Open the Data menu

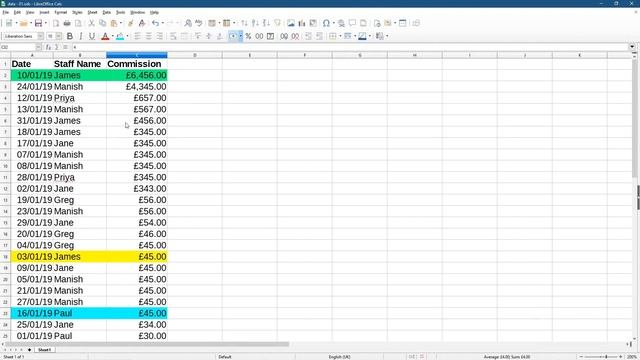point(107,13)
